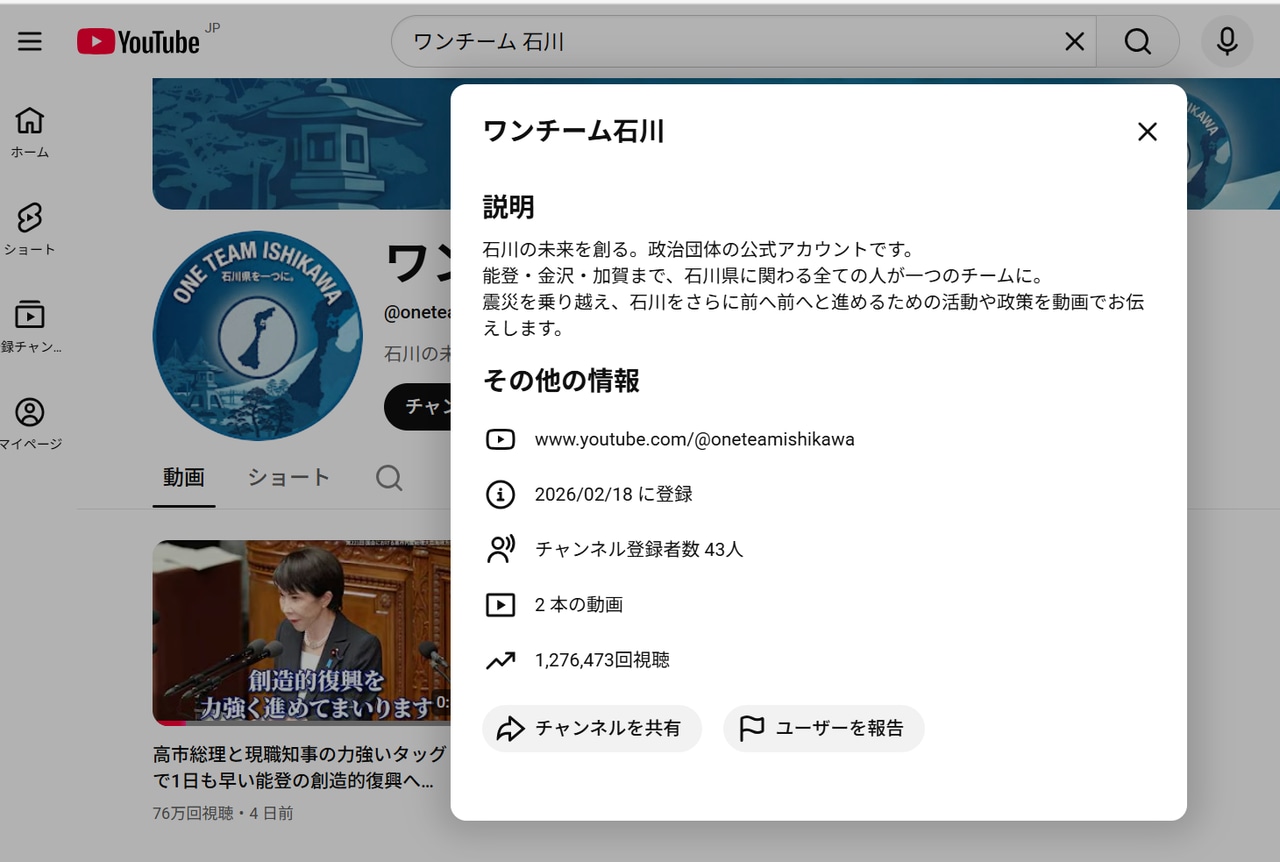Click the subscriber count icon

pos(500,549)
